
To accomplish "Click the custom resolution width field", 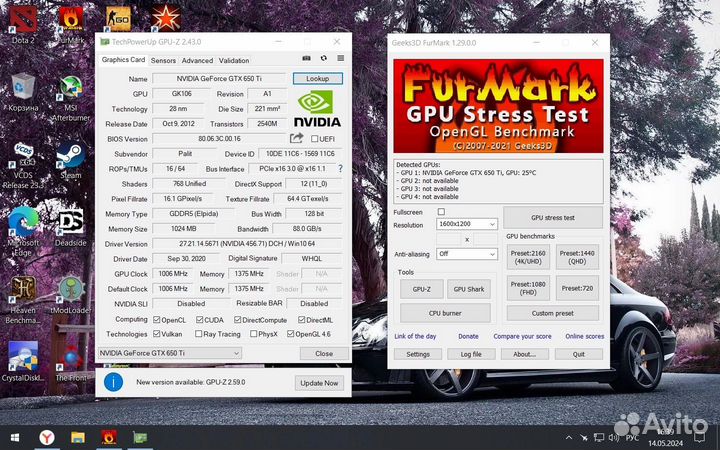I will [x=449, y=239].
